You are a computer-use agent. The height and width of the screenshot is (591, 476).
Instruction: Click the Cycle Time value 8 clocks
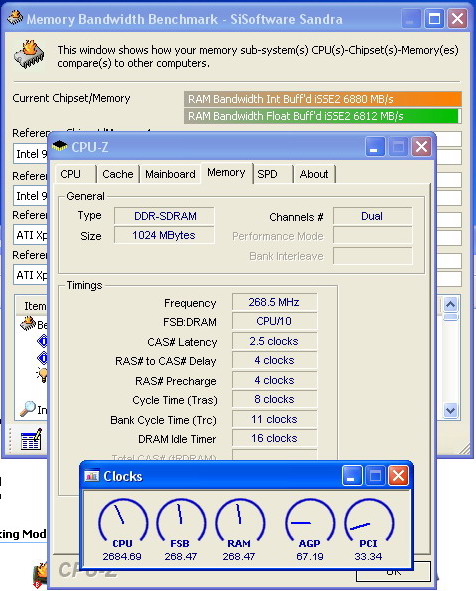point(274,399)
